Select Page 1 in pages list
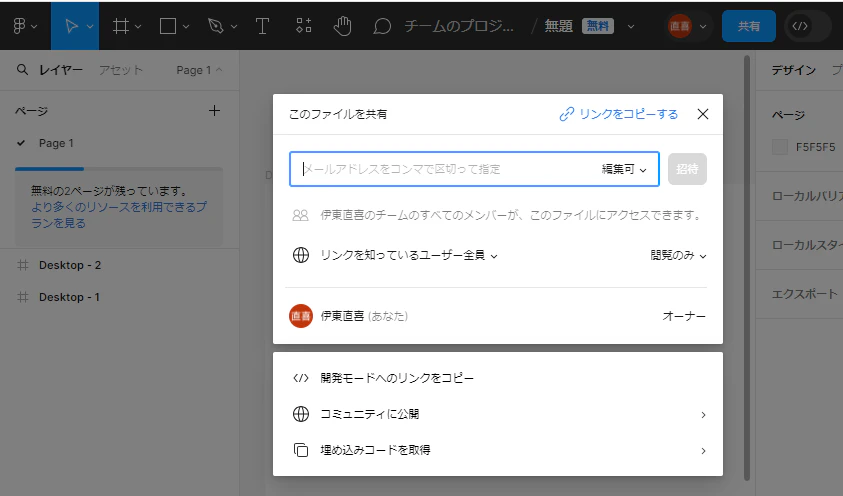Viewport: 843px width, 496px height. click(56, 143)
